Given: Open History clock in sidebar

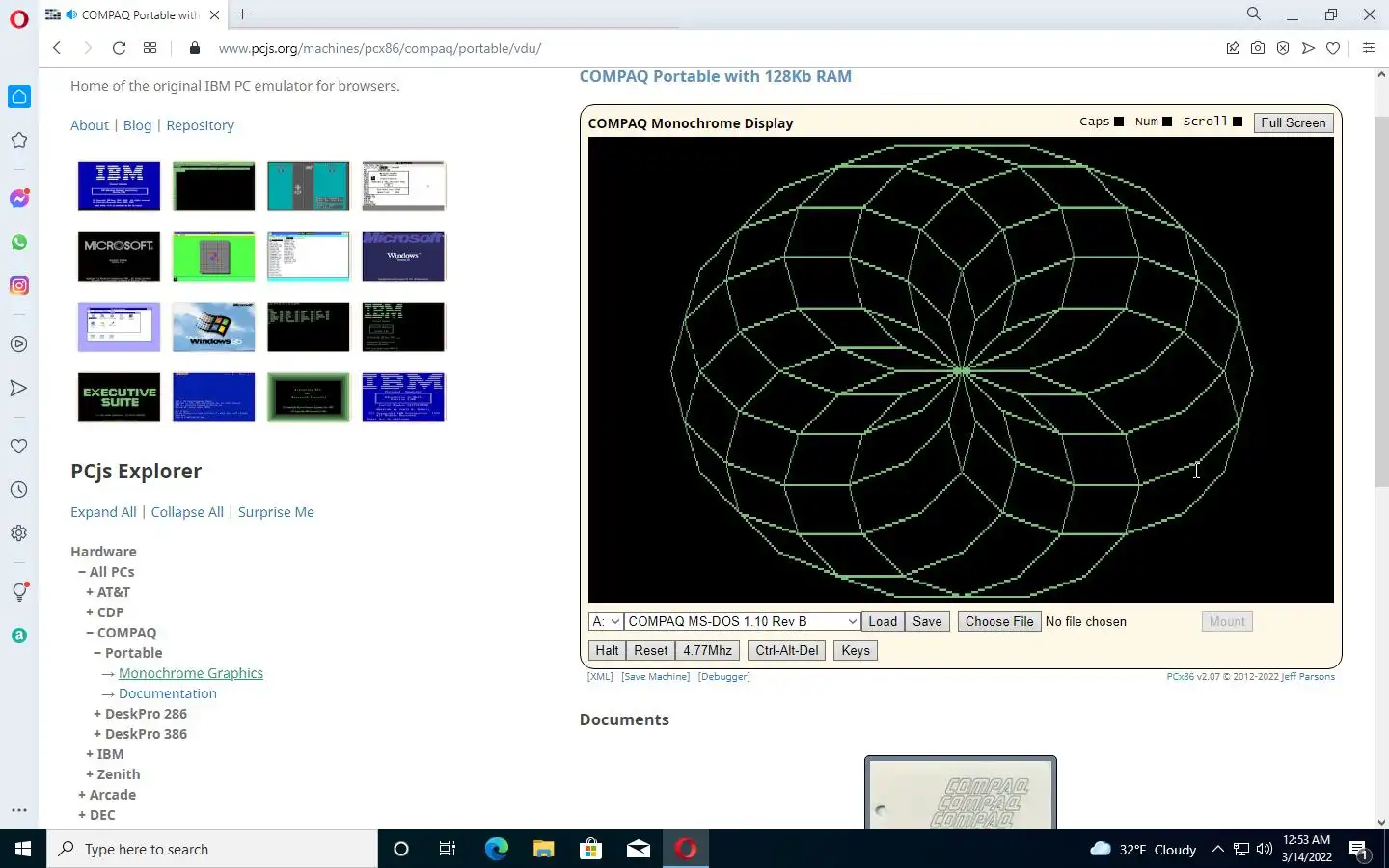Looking at the screenshot, I should click(x=19, y=490).
